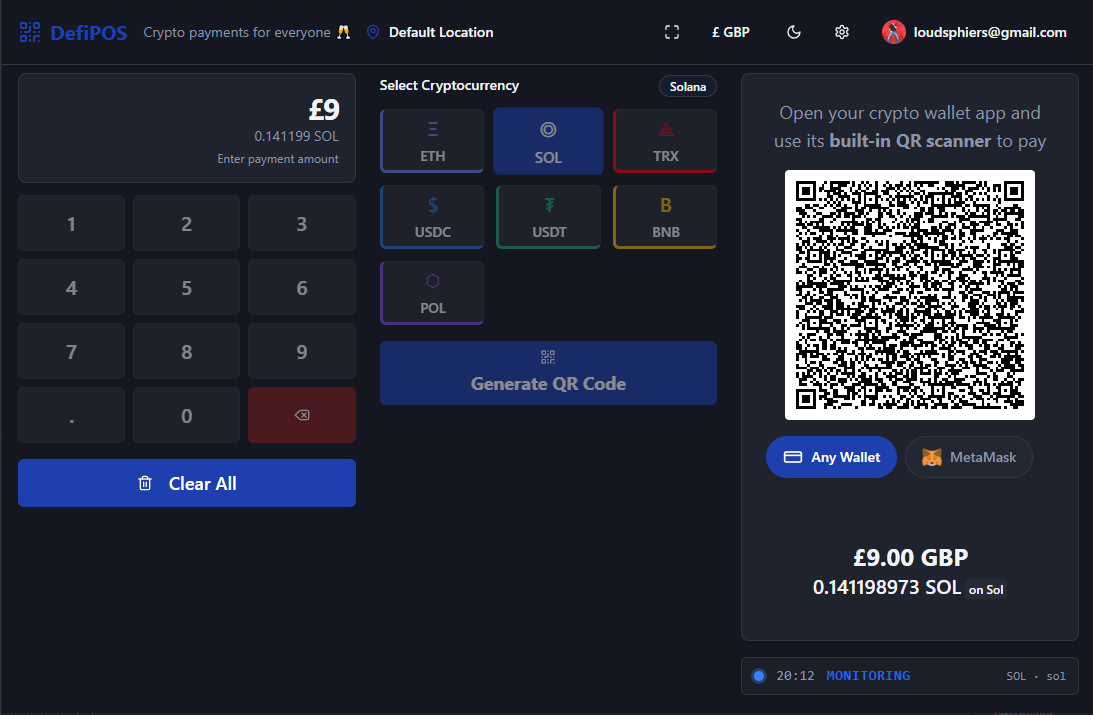1093x715 pixels.
Task: Tap keypad digit 3
Action: [302, 223]
